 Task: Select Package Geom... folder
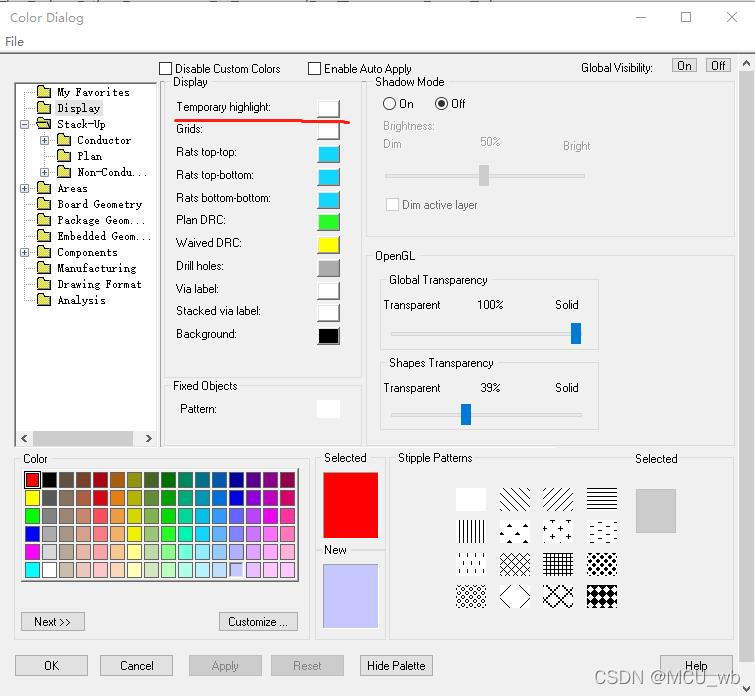(101, 220)
